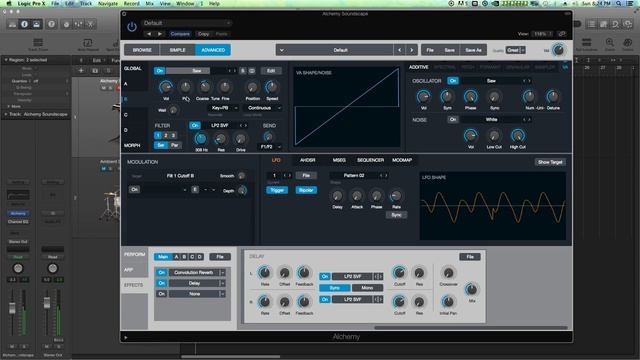Toggle On for Convolution Reverb effect
640x360 pixels.
click(x=162, y=272)
